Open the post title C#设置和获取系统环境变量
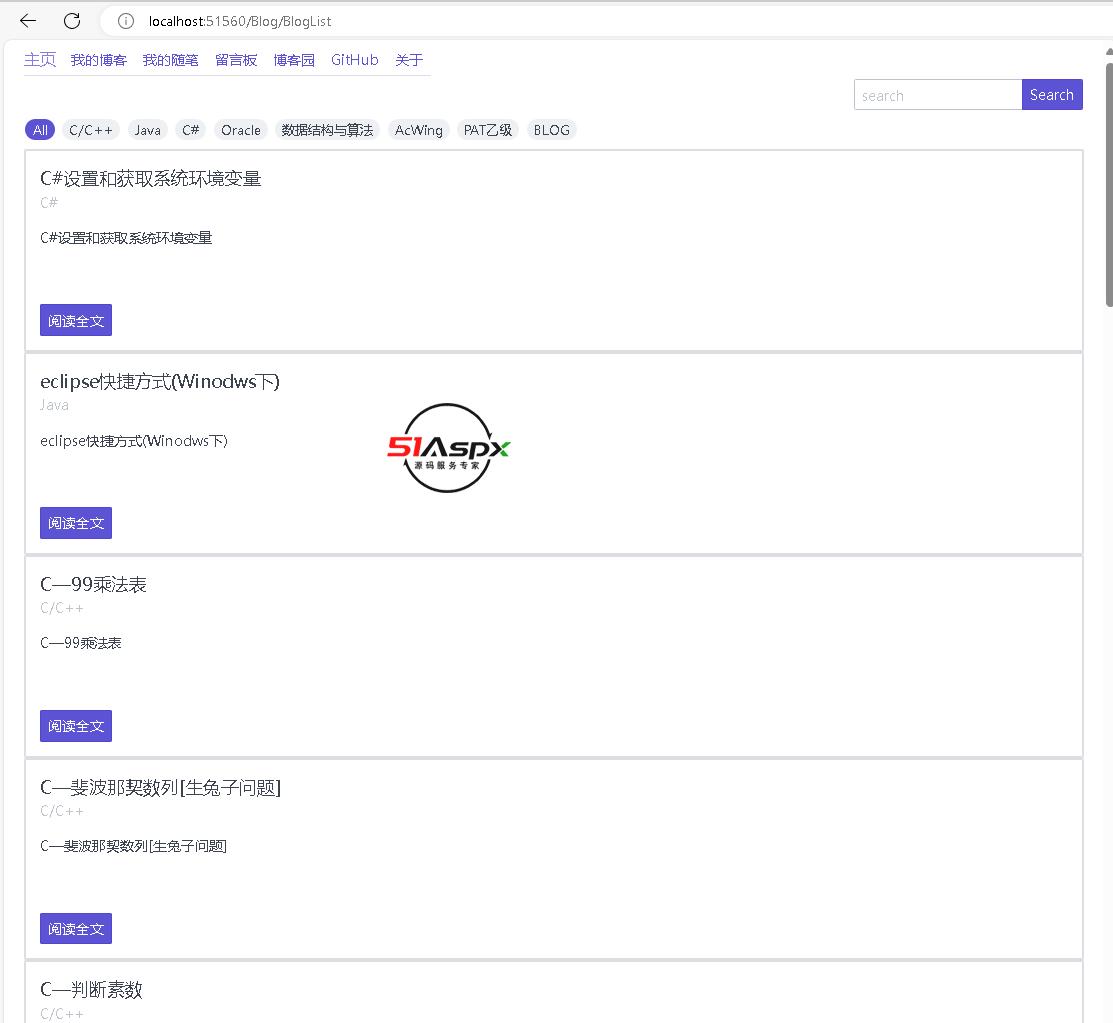The width and height of the screenshot is (1113, 1023). pyautogui.click(x=150, y=179)
